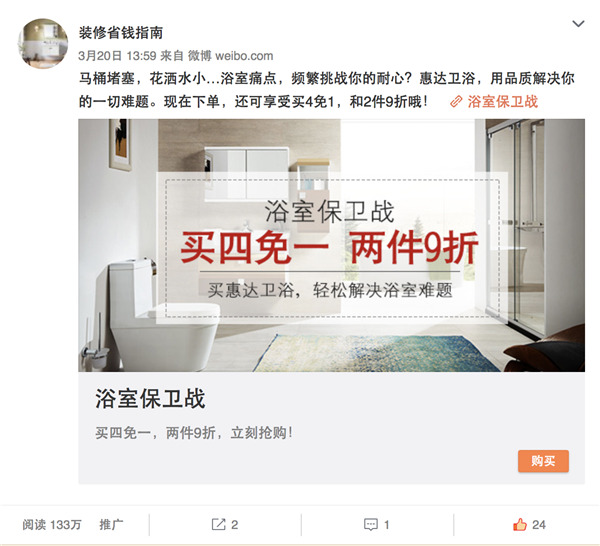Click the 3月20日 13:59 timestamp

click(x=117, y=56)
